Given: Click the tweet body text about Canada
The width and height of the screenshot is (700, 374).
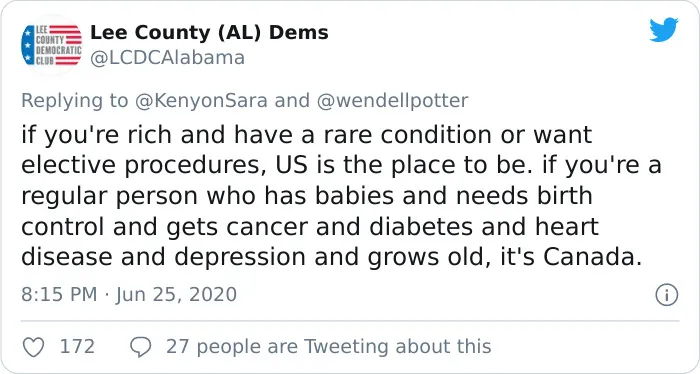Looking at the screenshot, I should tap(341, 196).
